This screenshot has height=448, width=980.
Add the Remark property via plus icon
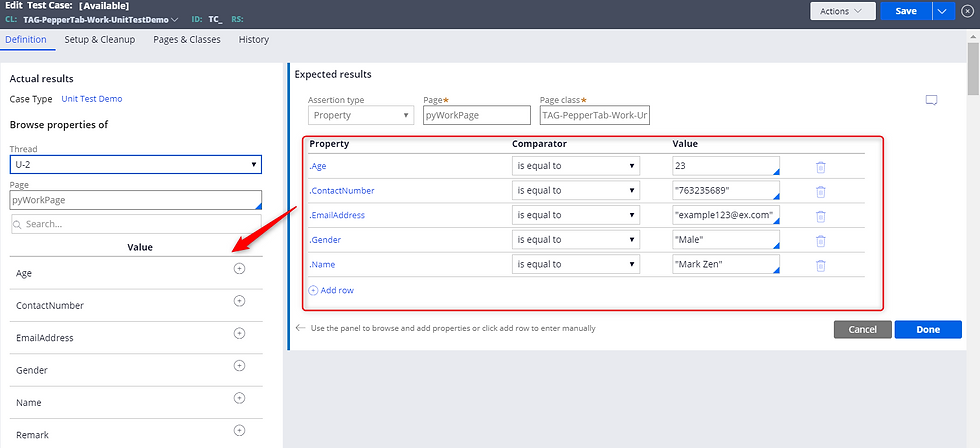(x=239, y=431)
